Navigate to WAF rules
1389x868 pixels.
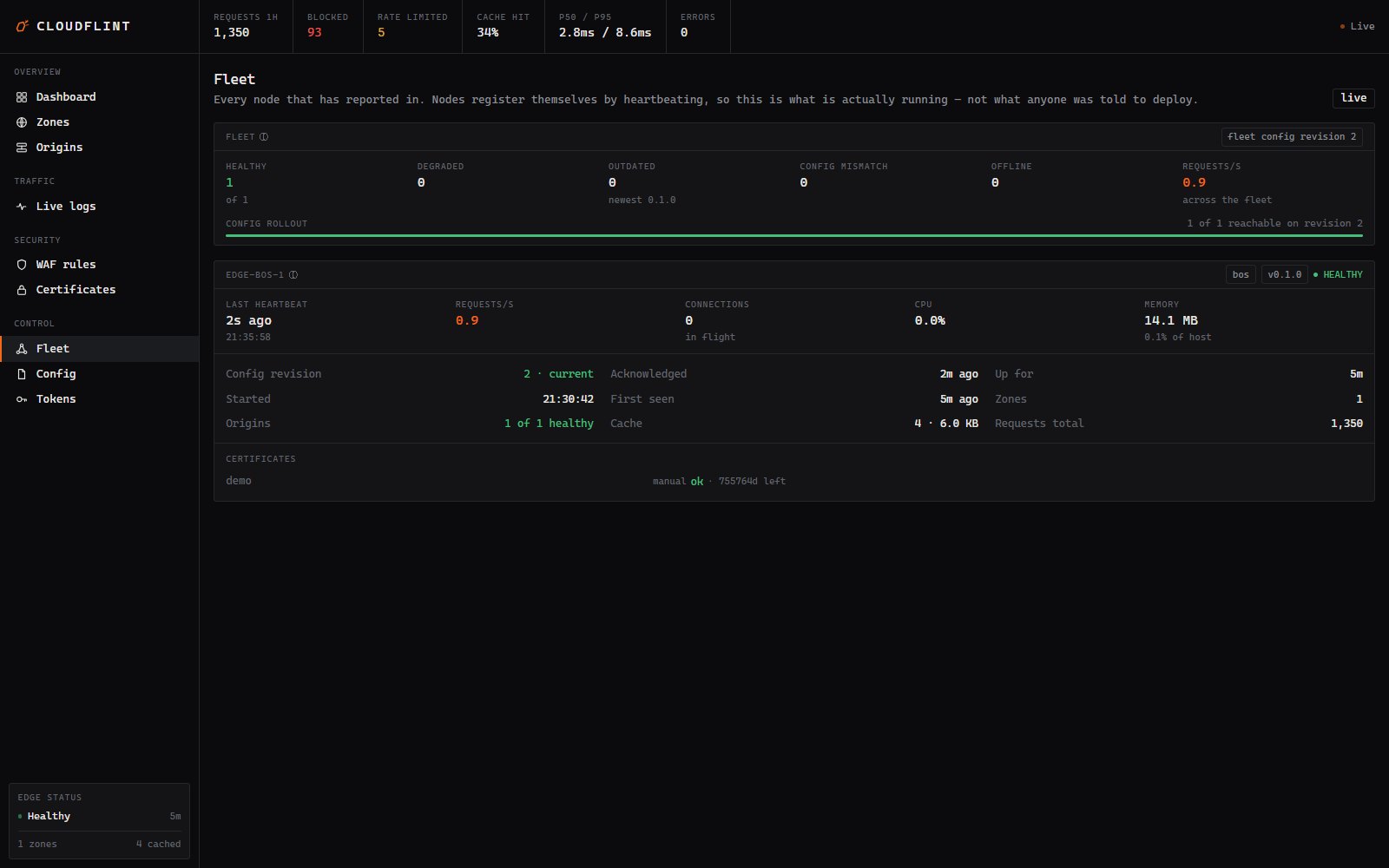tap(100, 265)
